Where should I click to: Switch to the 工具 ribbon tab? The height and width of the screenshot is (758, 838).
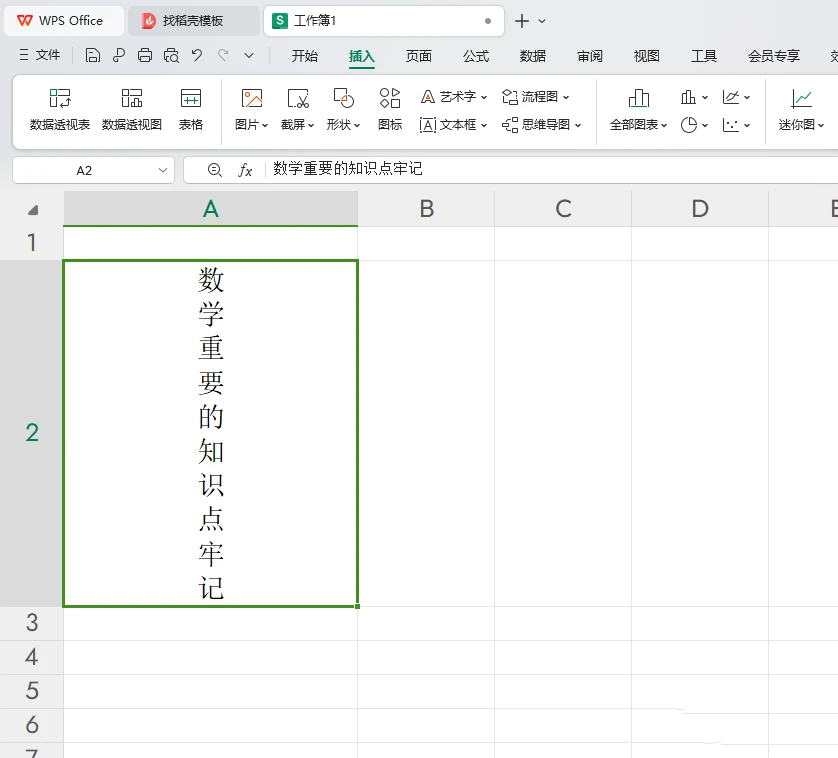(x=703, y=56)
